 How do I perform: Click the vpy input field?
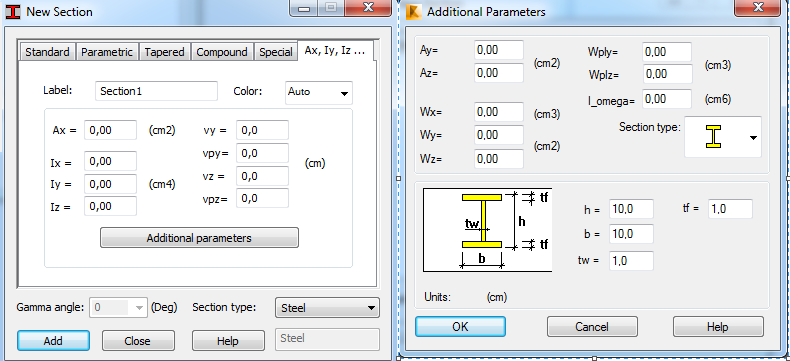point(262,153)
